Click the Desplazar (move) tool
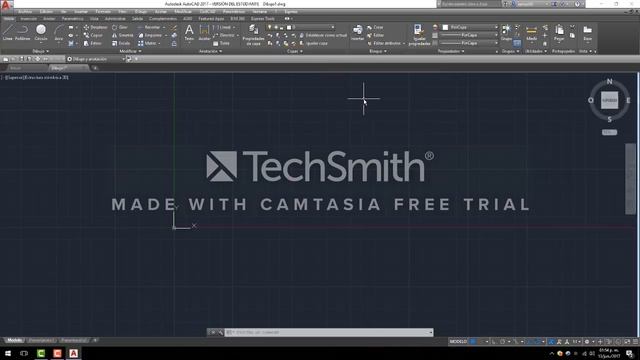 (x=96, y=27)
